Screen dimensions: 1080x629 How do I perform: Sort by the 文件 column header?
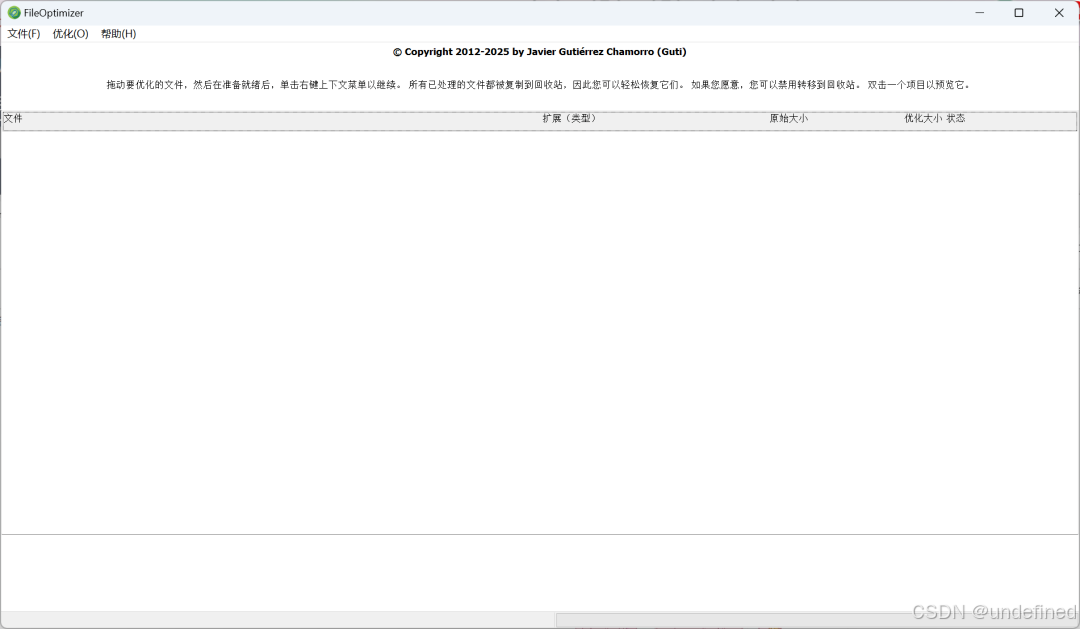click(x=14, y=118)
